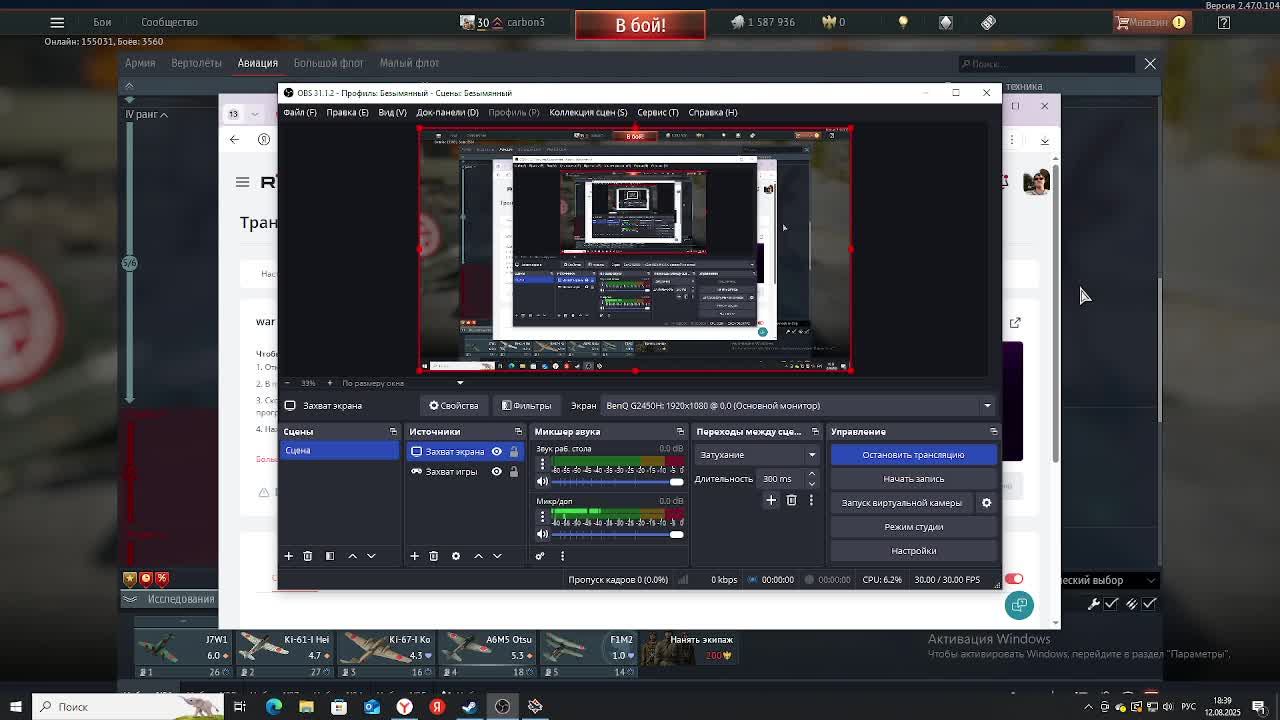Adjust the Микр/доп volume slider
Screen dimensions: 1280x720
point(616,534)
